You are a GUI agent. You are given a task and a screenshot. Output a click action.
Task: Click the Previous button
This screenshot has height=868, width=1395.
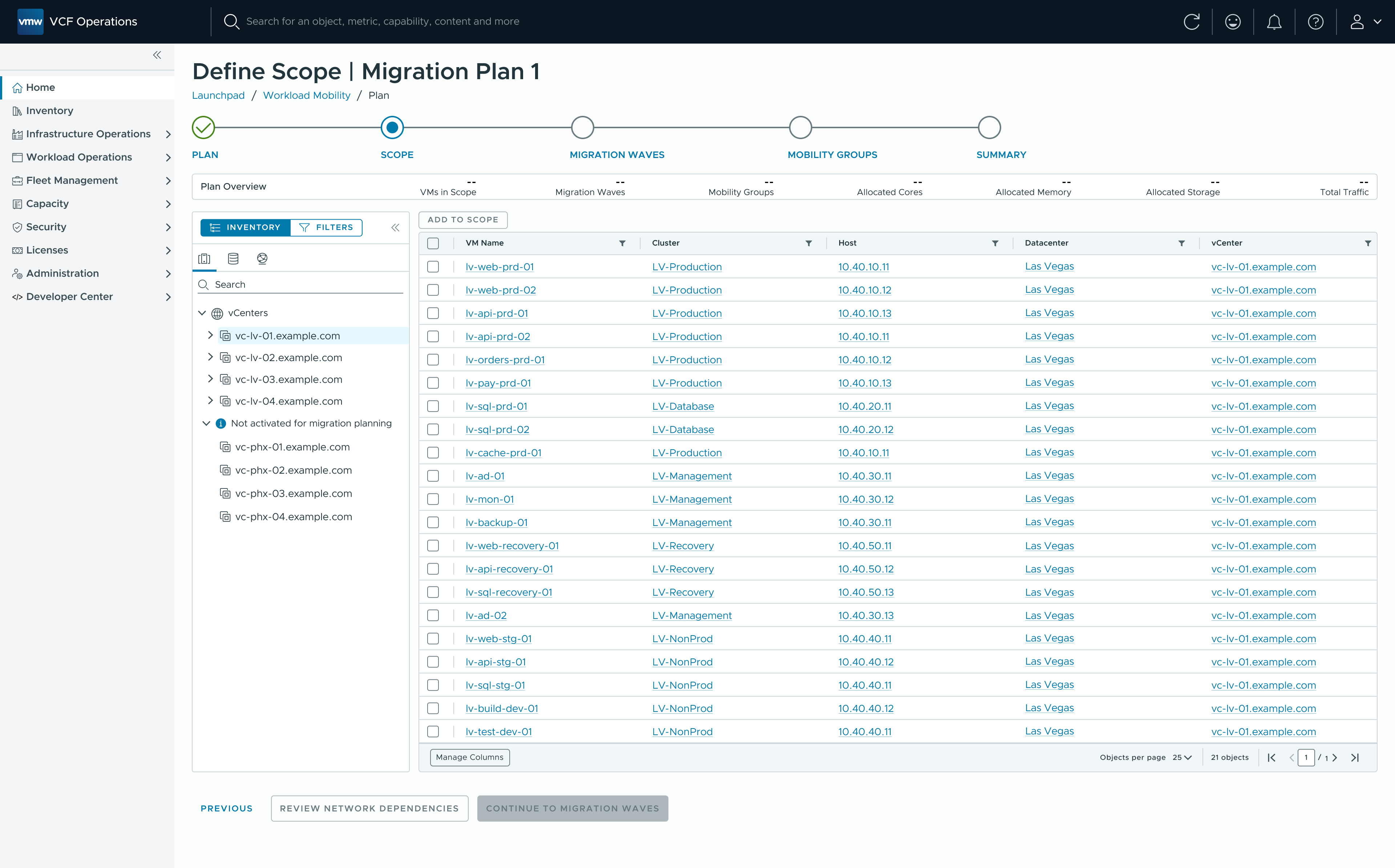click(226, 808)
